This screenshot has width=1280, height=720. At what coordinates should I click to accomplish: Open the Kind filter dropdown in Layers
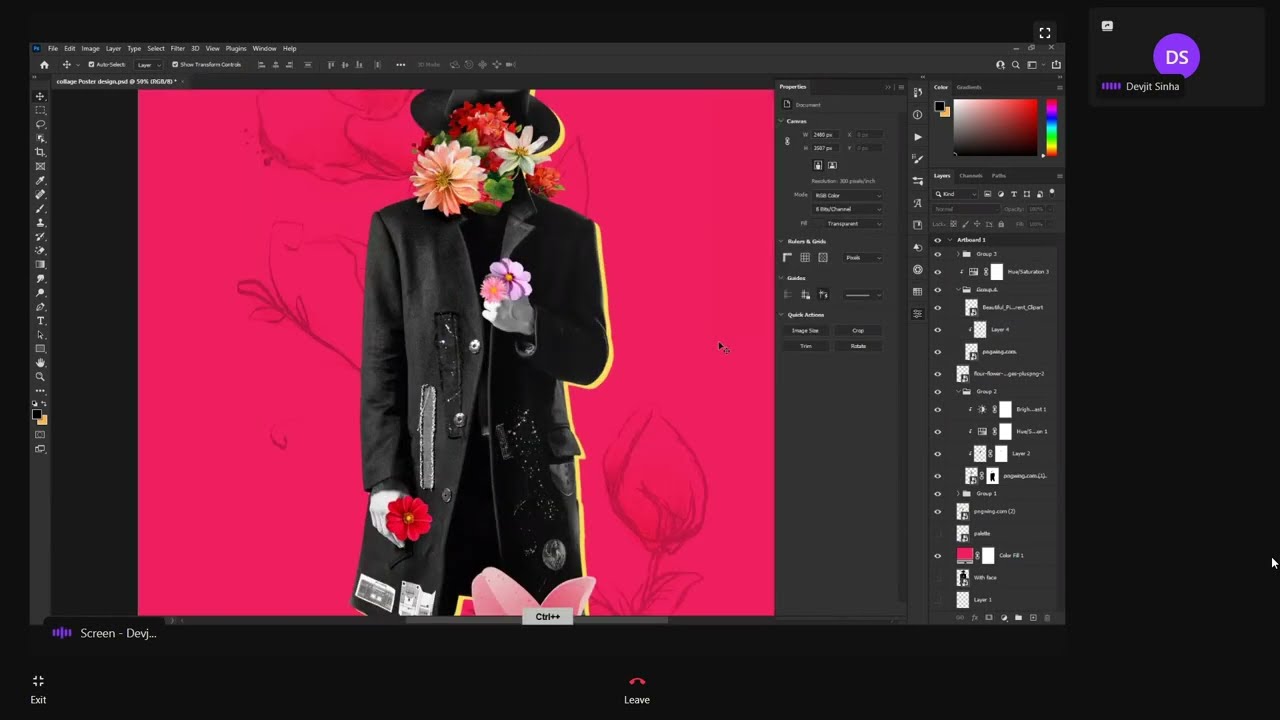pos(955,194)
